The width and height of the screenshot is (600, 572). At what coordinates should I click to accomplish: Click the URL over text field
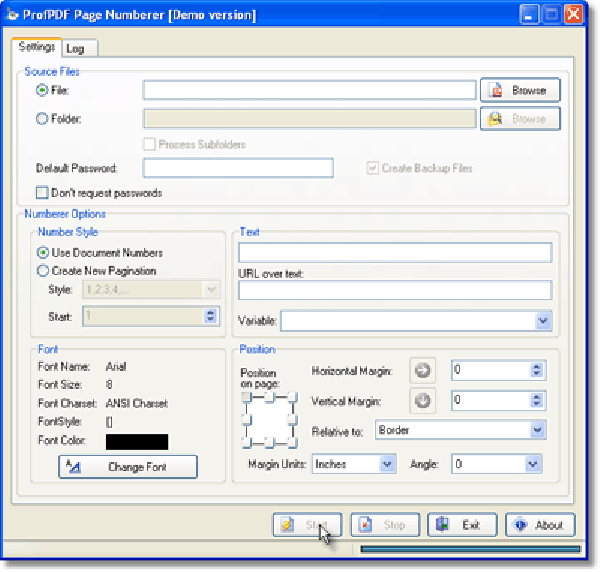395,290
